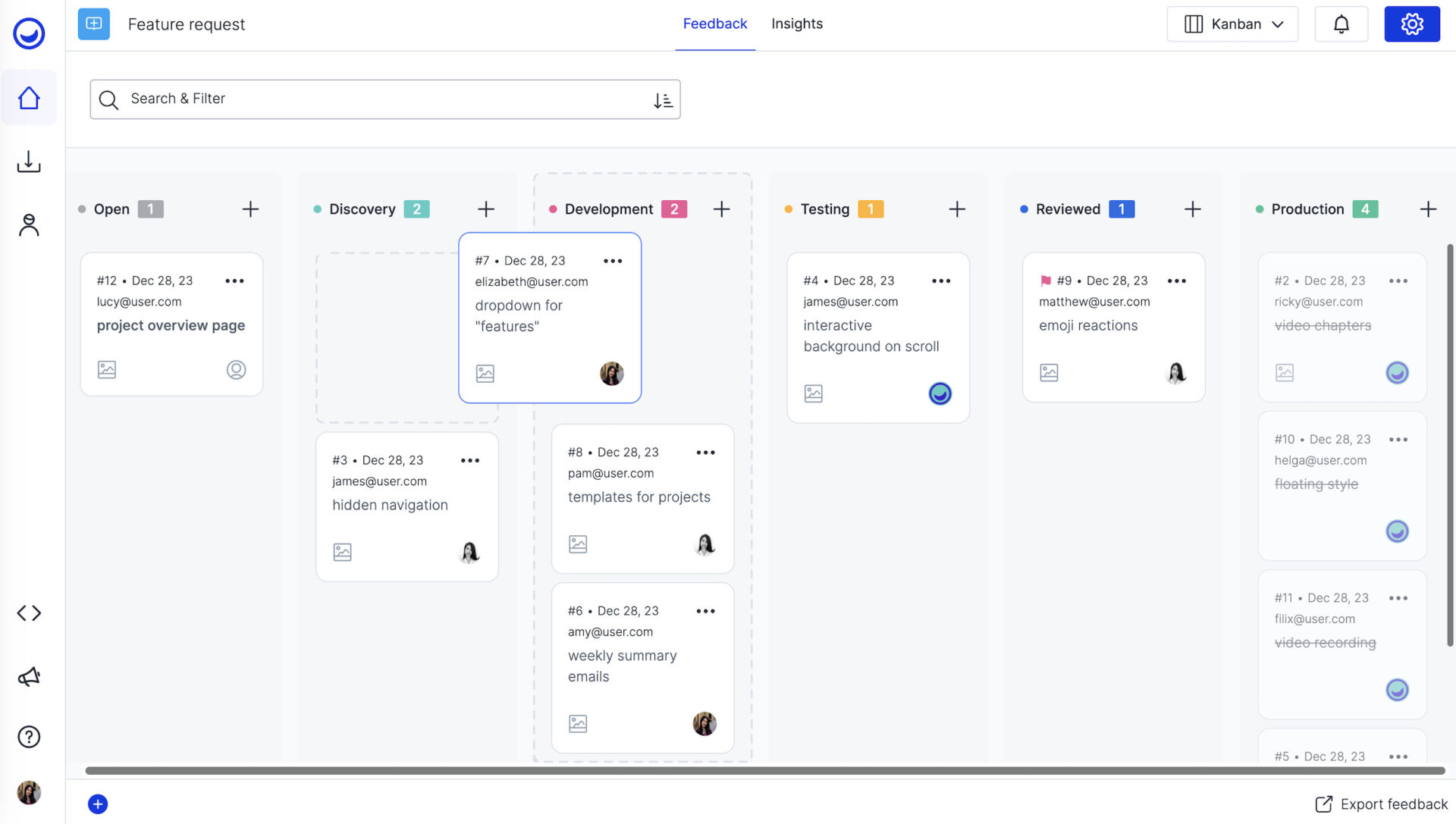Switch to the Insights tab
The width and height of the screenshot is (1456, 824).
pyautogui.click(x=797, y=23)
